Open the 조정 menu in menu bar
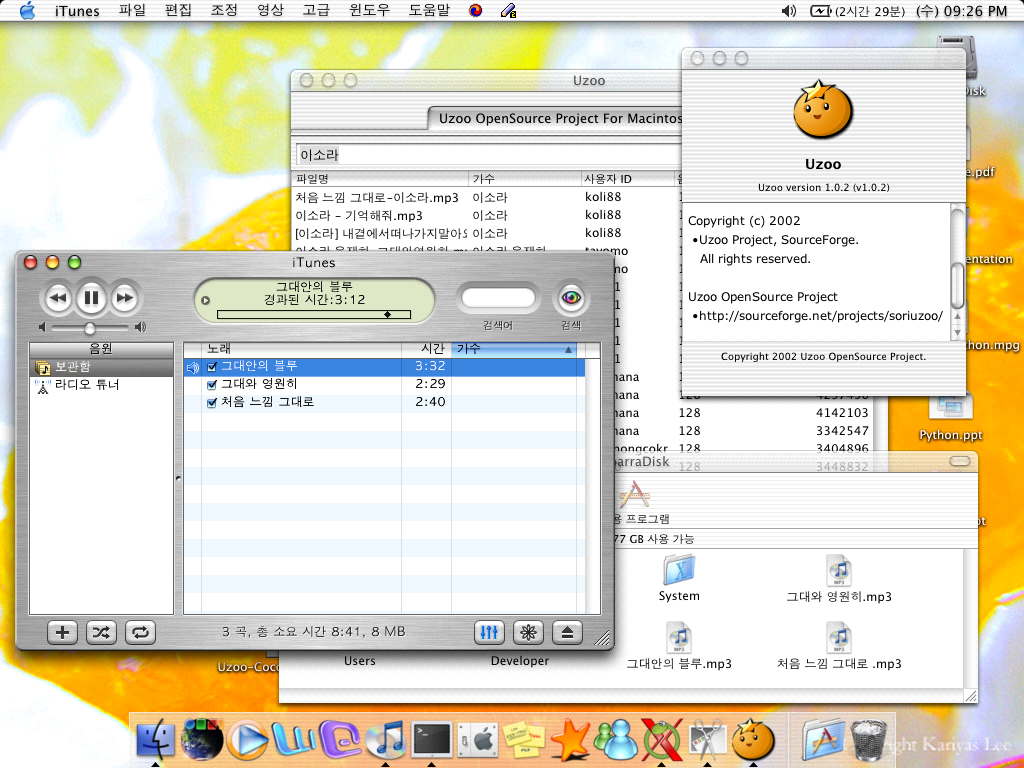The height and width of the screenshot is (768, 1024). (x=224, y=11)
